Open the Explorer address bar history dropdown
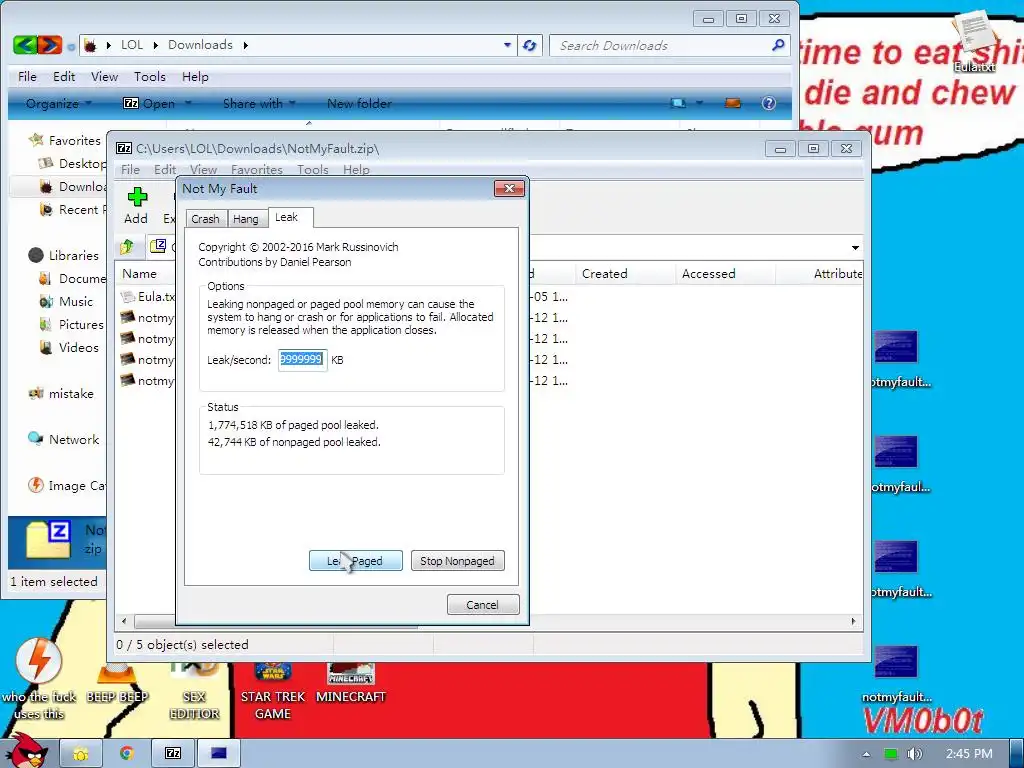Viewport: 1024px width, 768px height. point(507,45)
